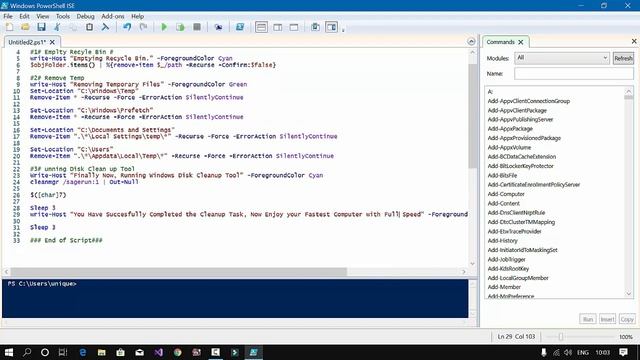Click the Copy button in Commands pane
Image resolution: width=640 pixels, height=360 pixels.
(627, 319)
